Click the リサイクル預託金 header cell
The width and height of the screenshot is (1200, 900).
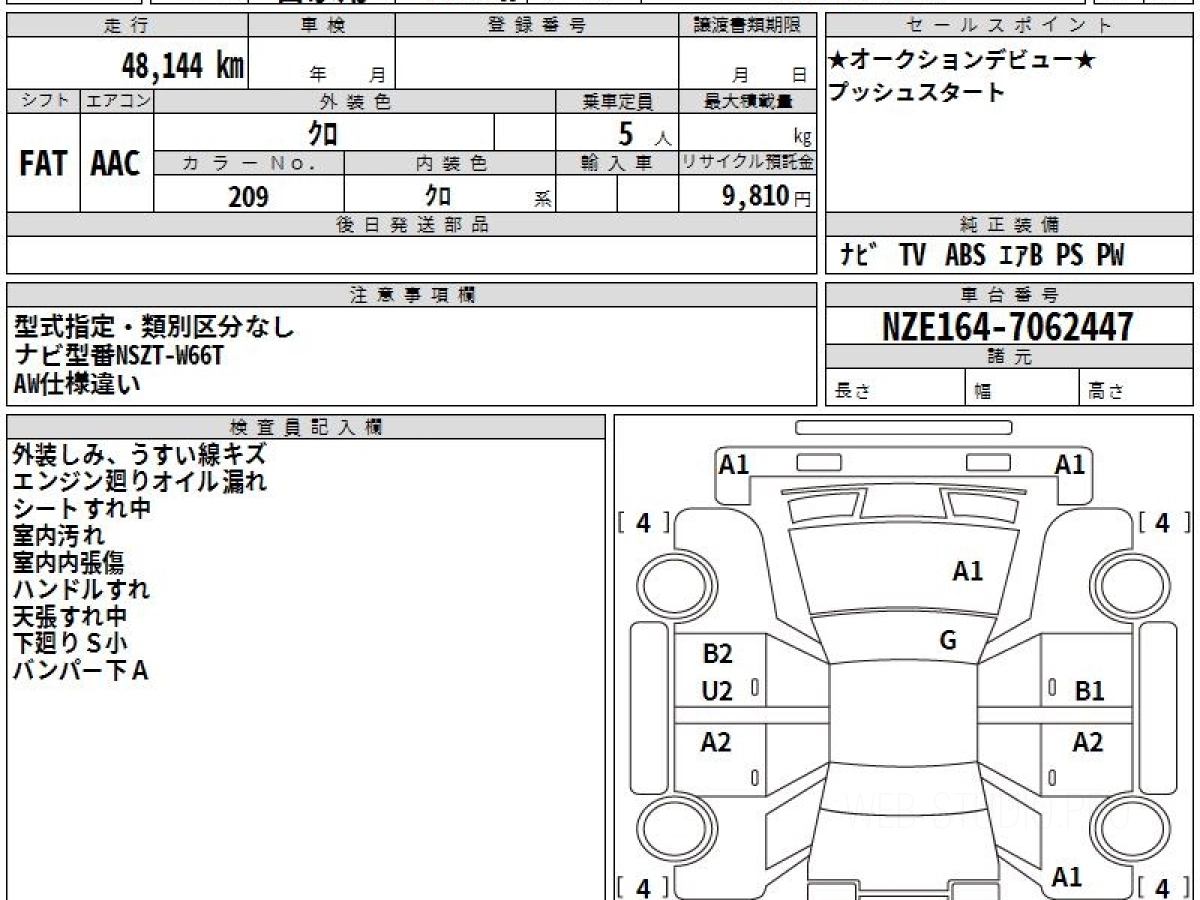click(747, 163)
